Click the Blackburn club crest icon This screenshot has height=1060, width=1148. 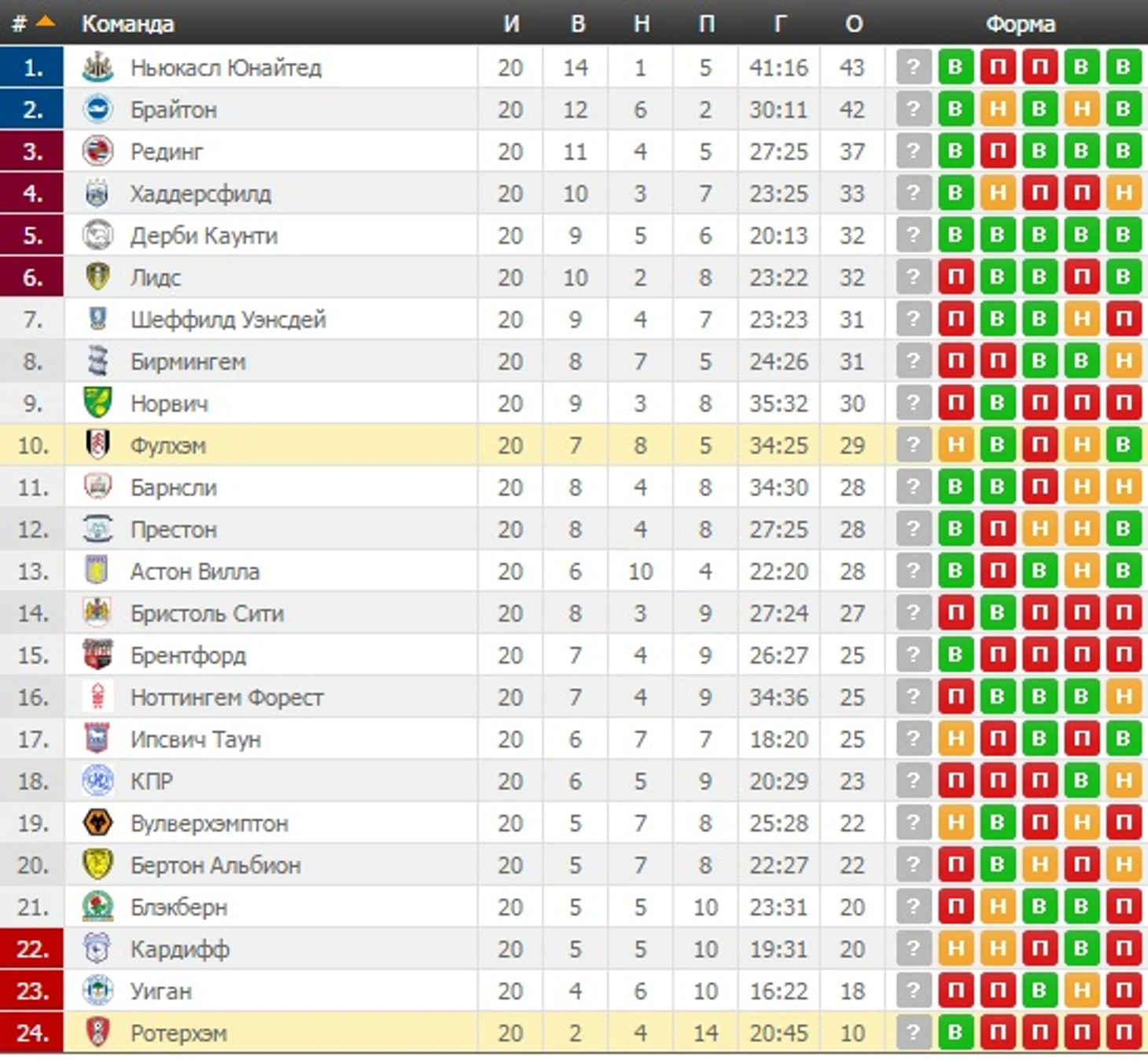(98, 907)
